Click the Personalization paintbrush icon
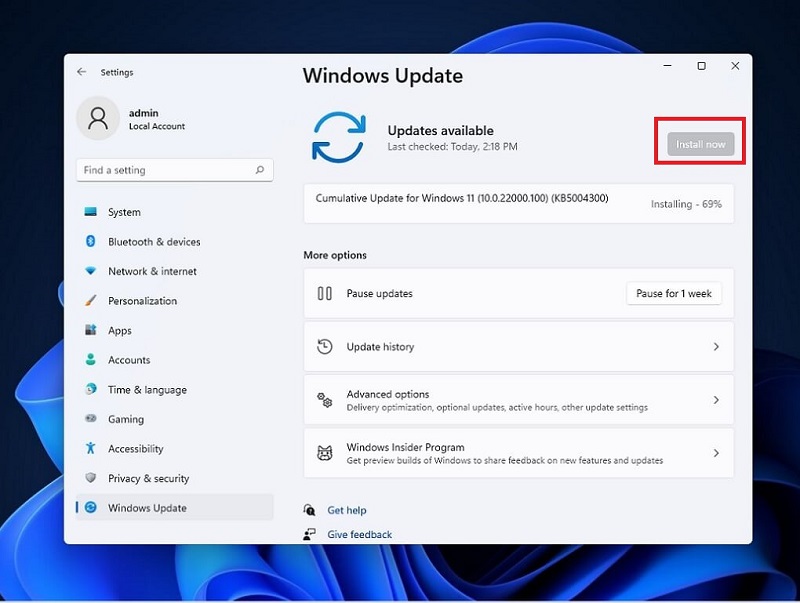The width and height of the screenshot is (800, 603). click(91, 300)
